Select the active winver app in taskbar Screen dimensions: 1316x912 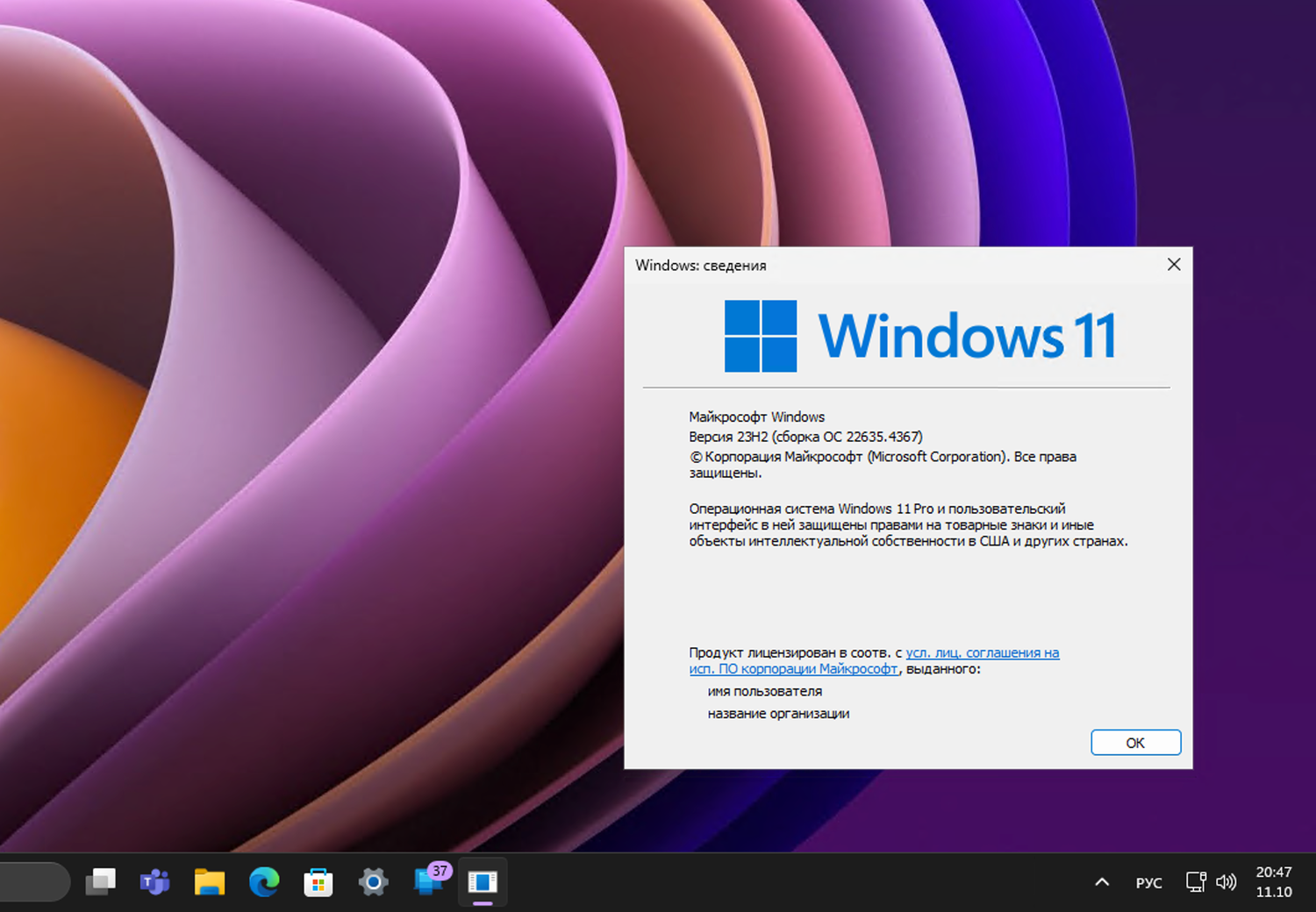(x=483, y=882)
